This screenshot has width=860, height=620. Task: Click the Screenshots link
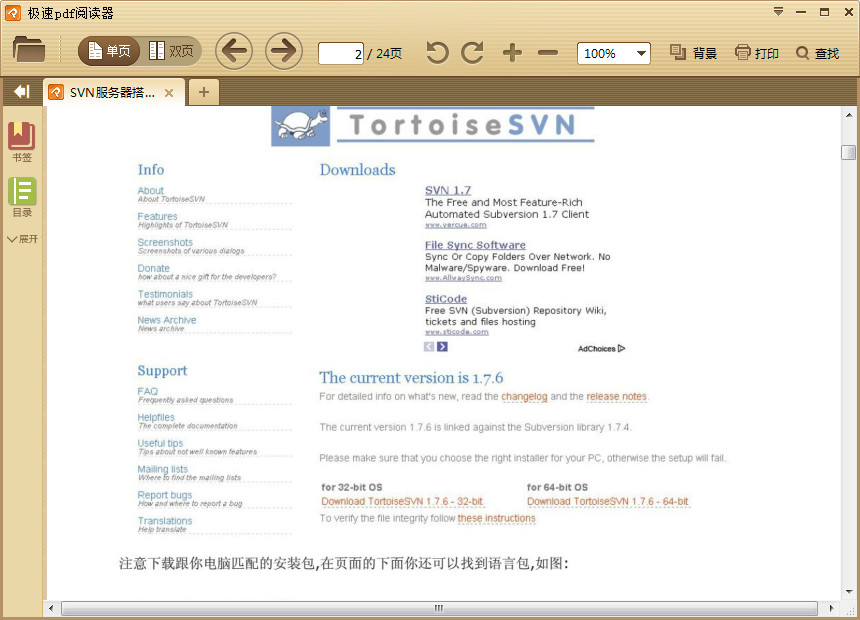tap(165, 242)
